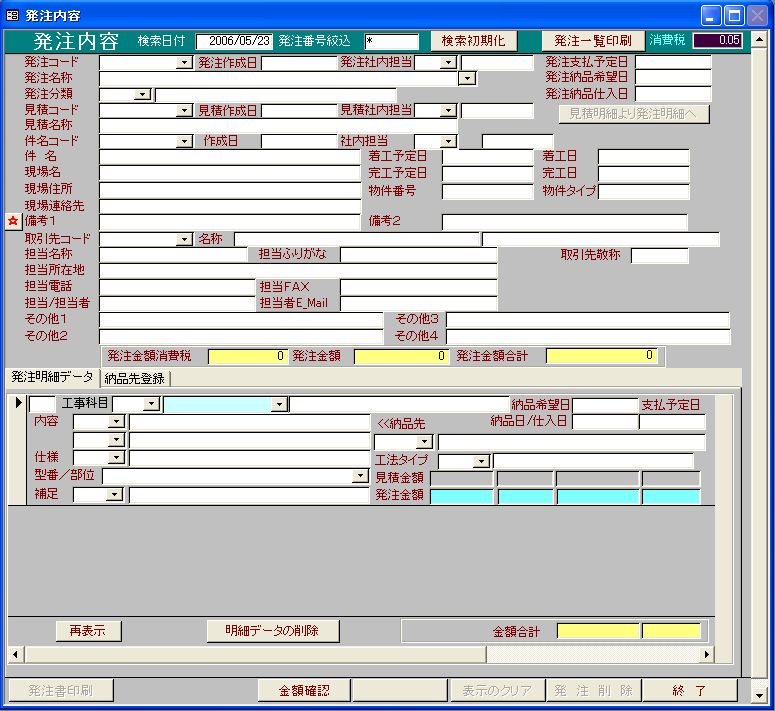Minimize the 発注内容 window
The image size is (775, 711).
[711, 16]
